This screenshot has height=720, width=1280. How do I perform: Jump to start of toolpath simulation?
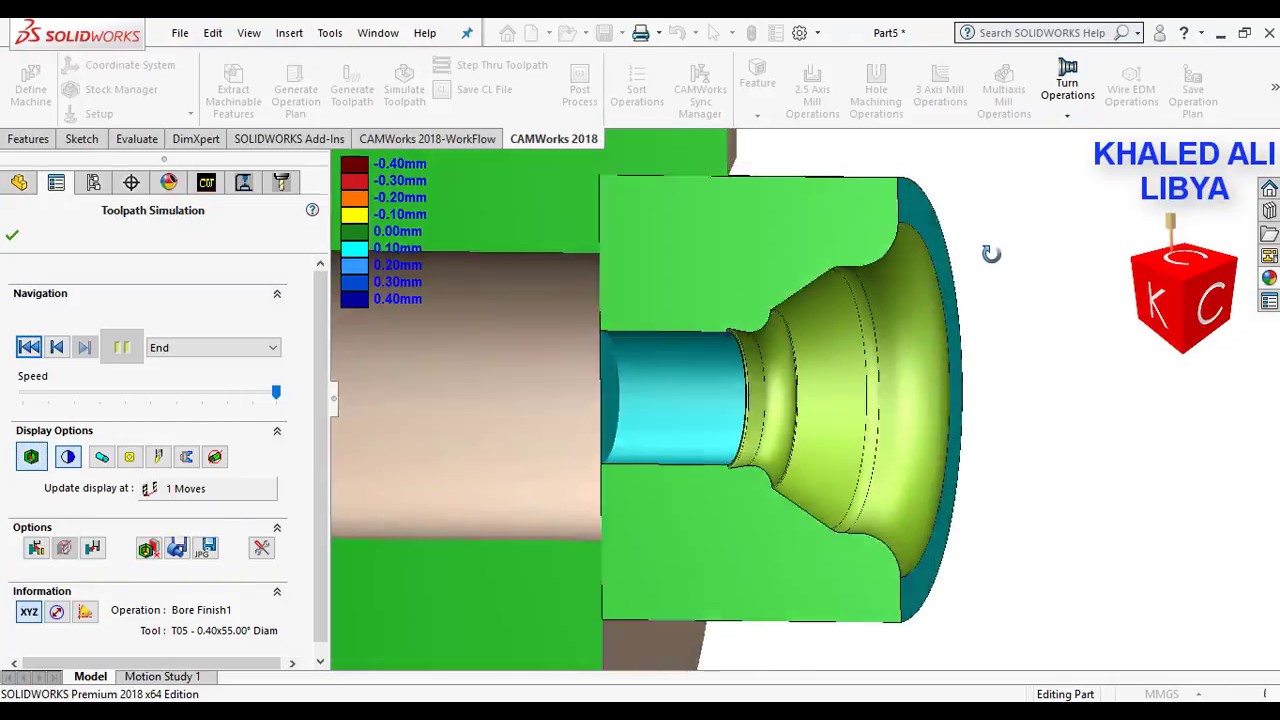pyautogui.click(x=29, y=347)
